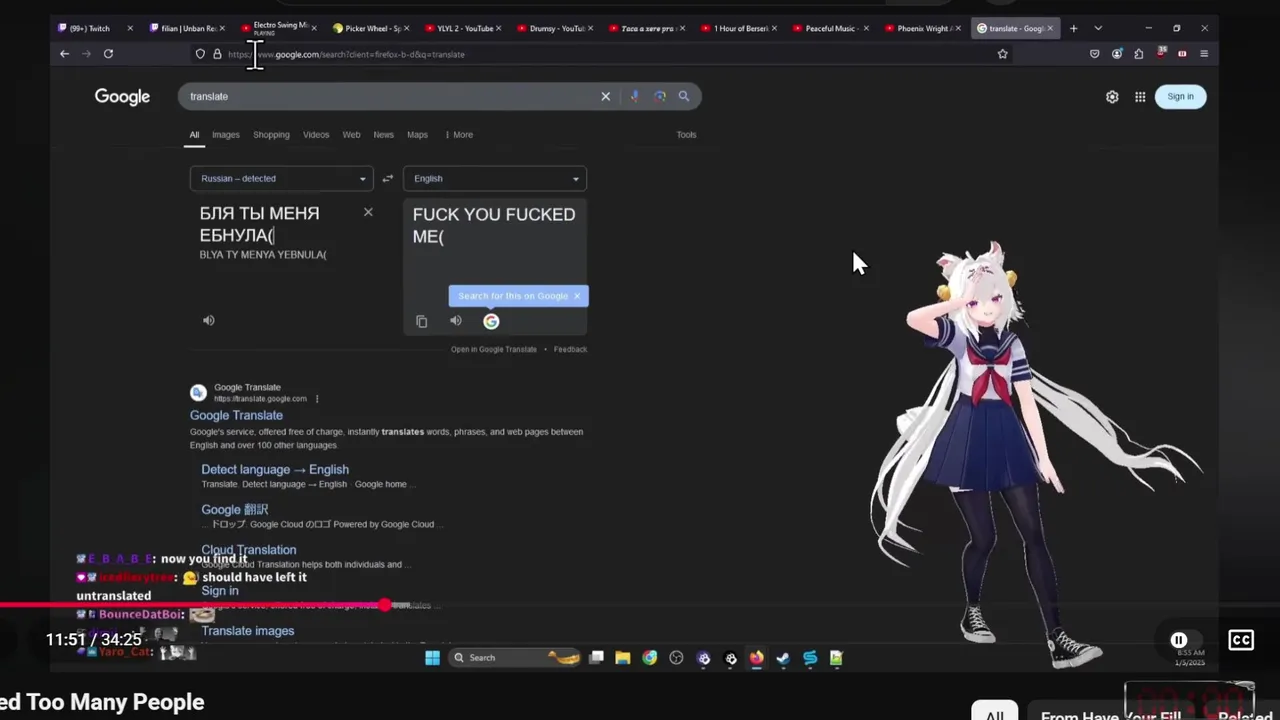The width and height of the screenshot is (1280, 720).
Task: Select the Images search tab
Action: click(x=225, y=134)
